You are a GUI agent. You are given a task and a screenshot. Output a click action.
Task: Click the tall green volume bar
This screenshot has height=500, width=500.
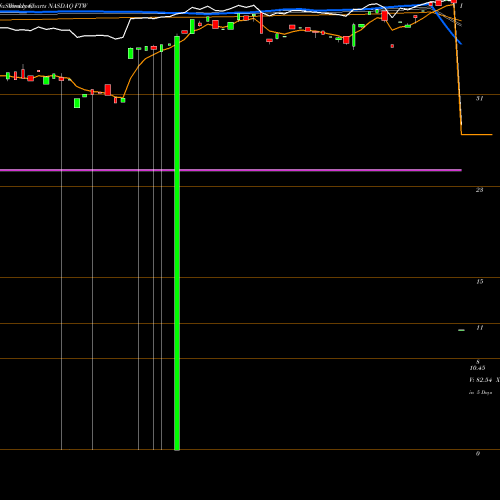(x=177, y=243)
